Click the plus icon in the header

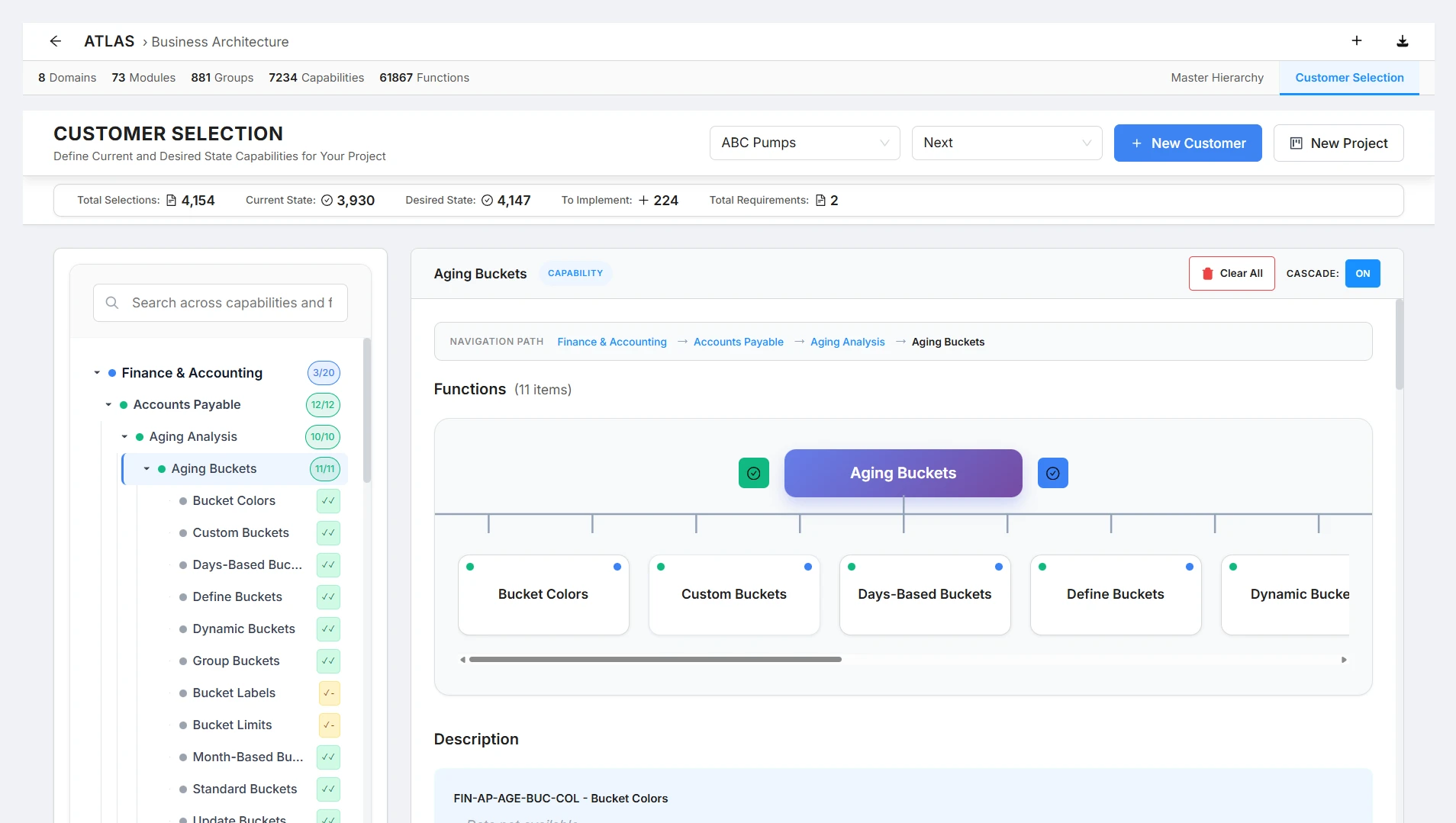1357,40
